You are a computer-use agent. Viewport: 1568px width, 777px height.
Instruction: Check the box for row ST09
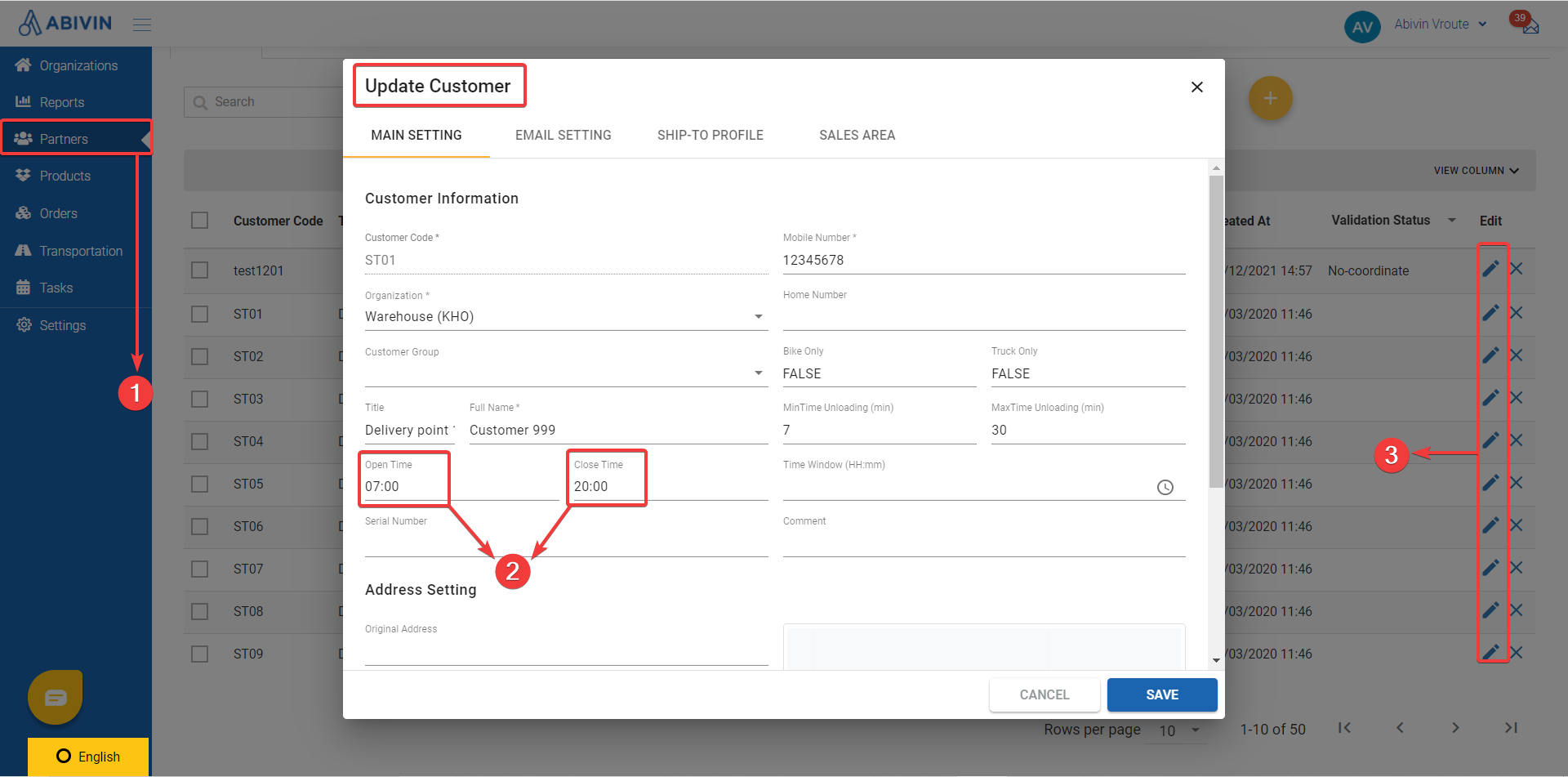pos(200,654)
